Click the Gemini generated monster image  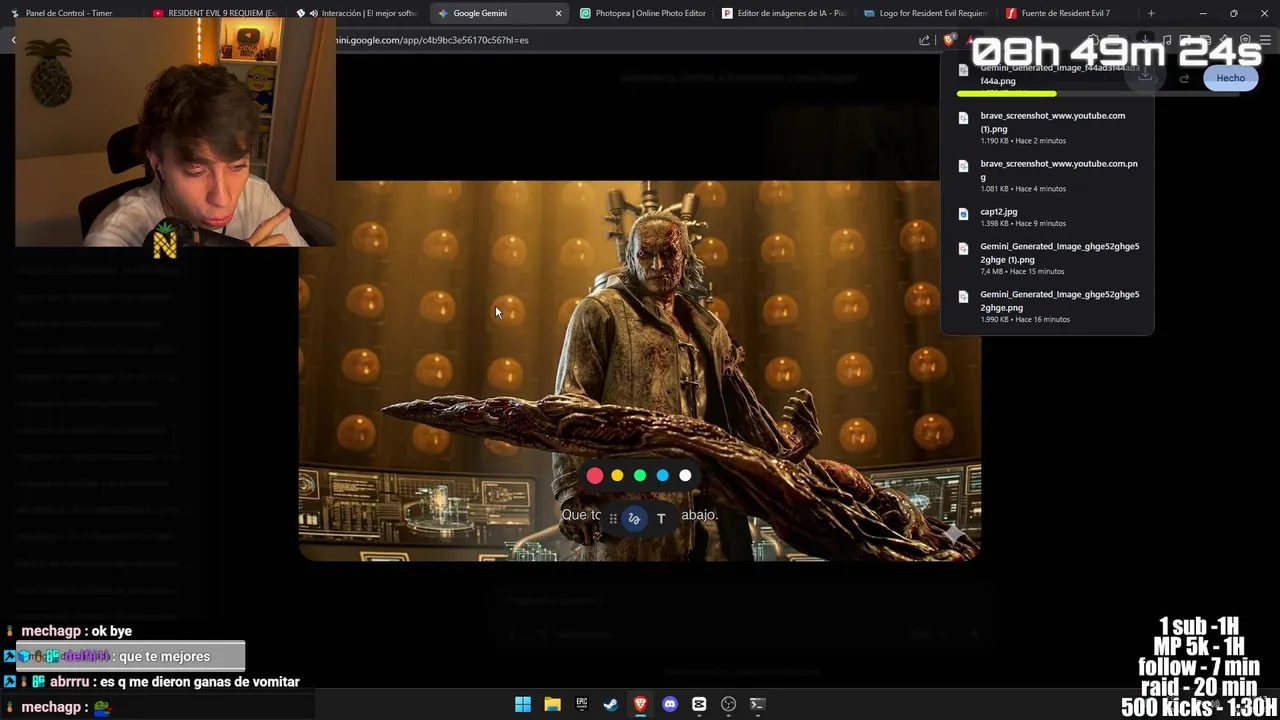(x=640, y=370)
